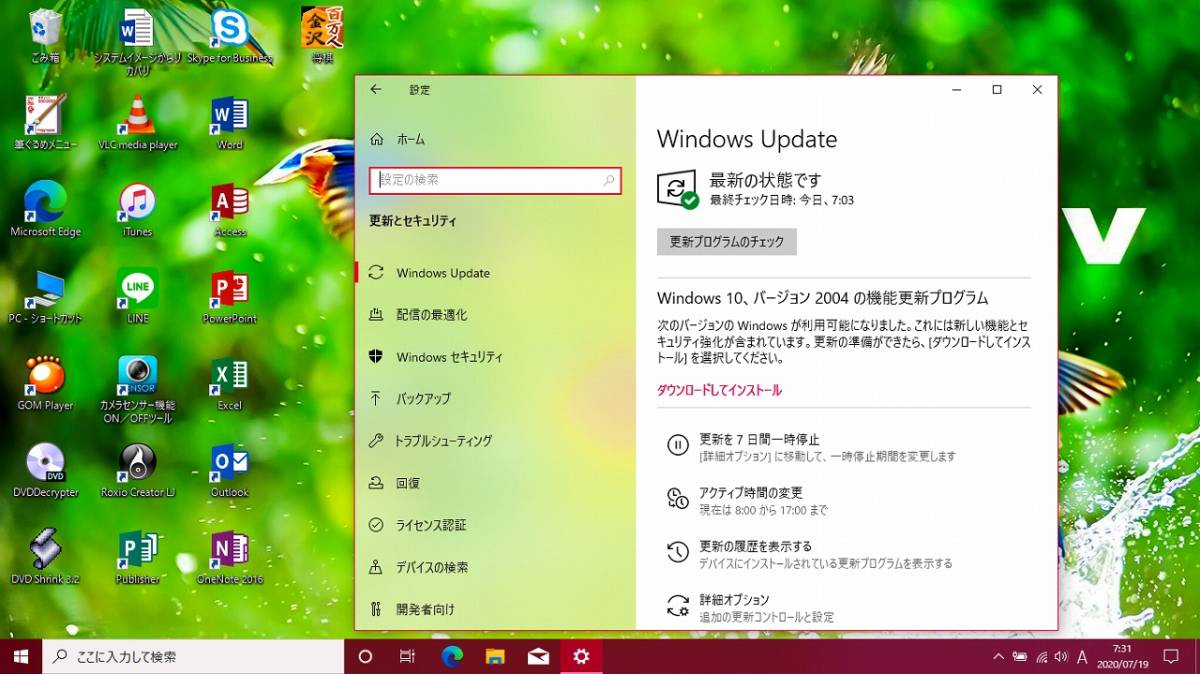Launch Roxio Creator LJ from the desktop
This screenshot has width=1200, height=674.
click(x=137, y=470)
